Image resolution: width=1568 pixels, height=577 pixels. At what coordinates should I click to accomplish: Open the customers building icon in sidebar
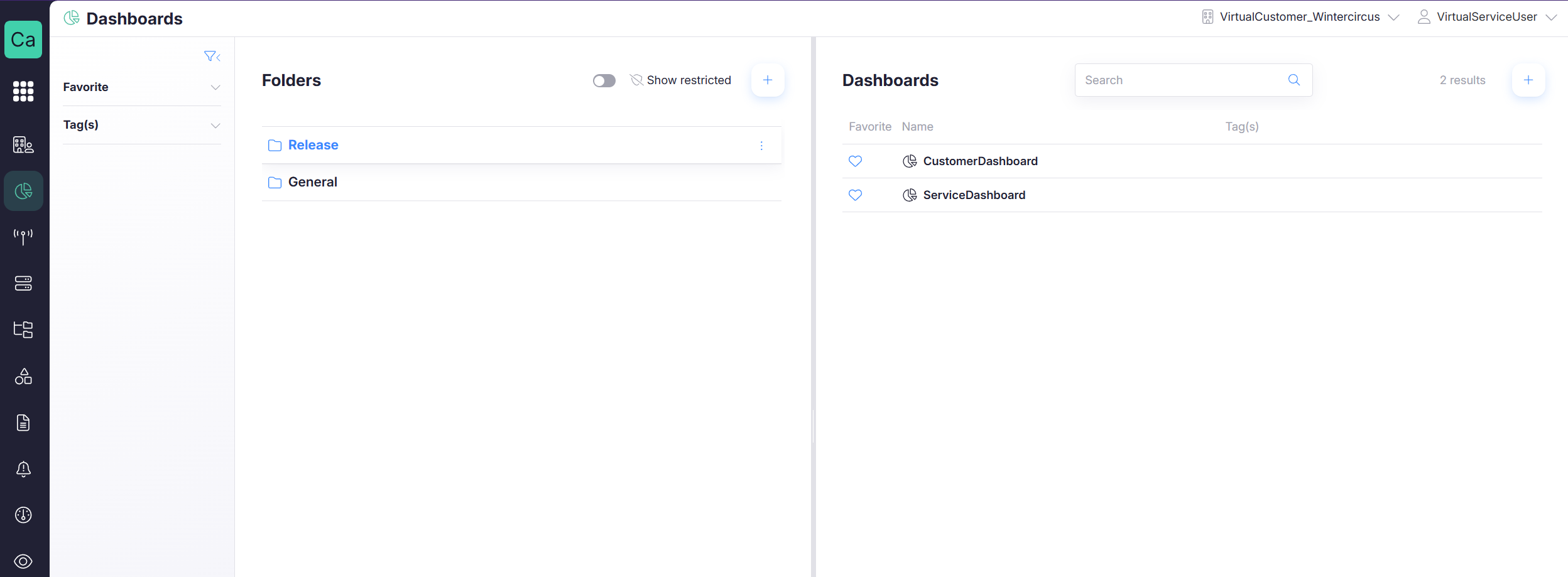click(x=23, y=144)
